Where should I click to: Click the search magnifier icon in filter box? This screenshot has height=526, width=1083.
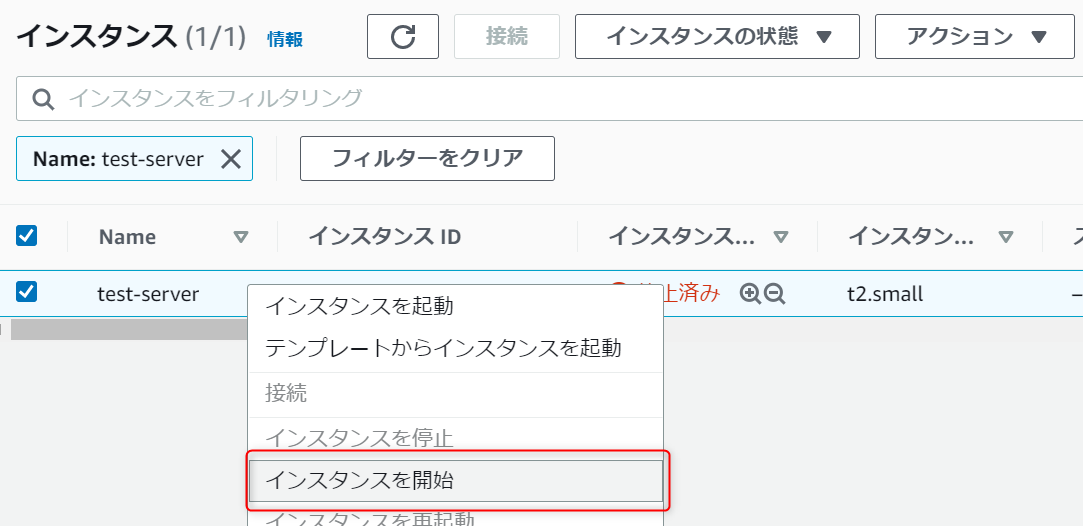pyautogui.click(x=44, y=99)
